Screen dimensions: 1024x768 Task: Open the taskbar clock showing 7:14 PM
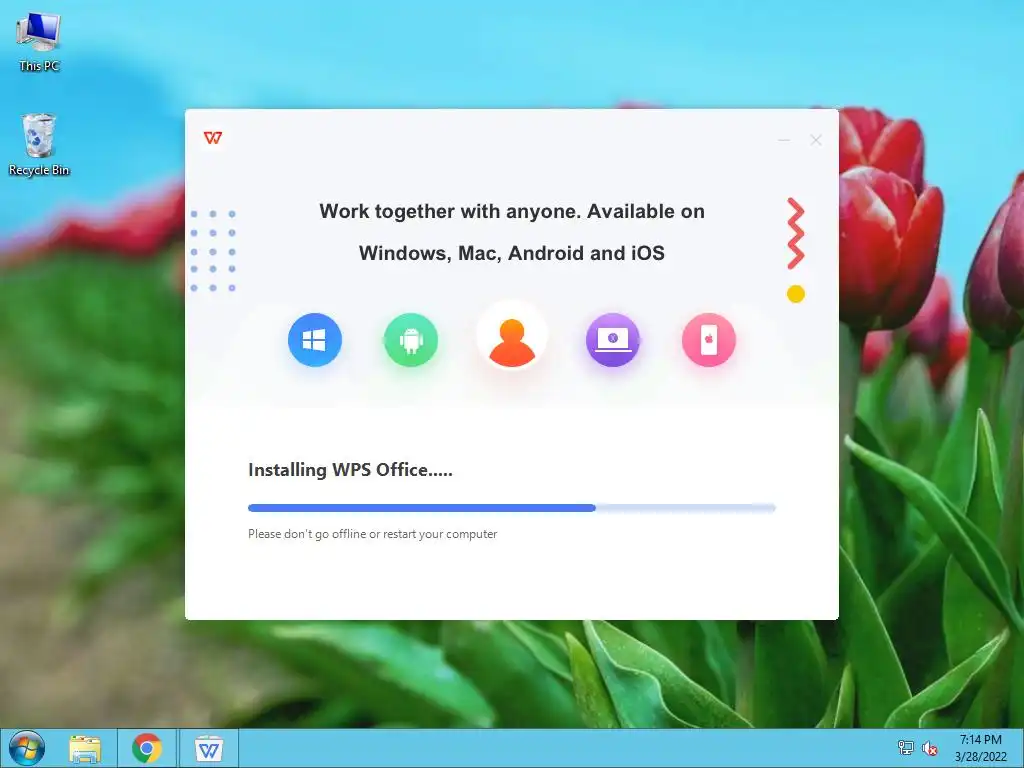point(980,748)
